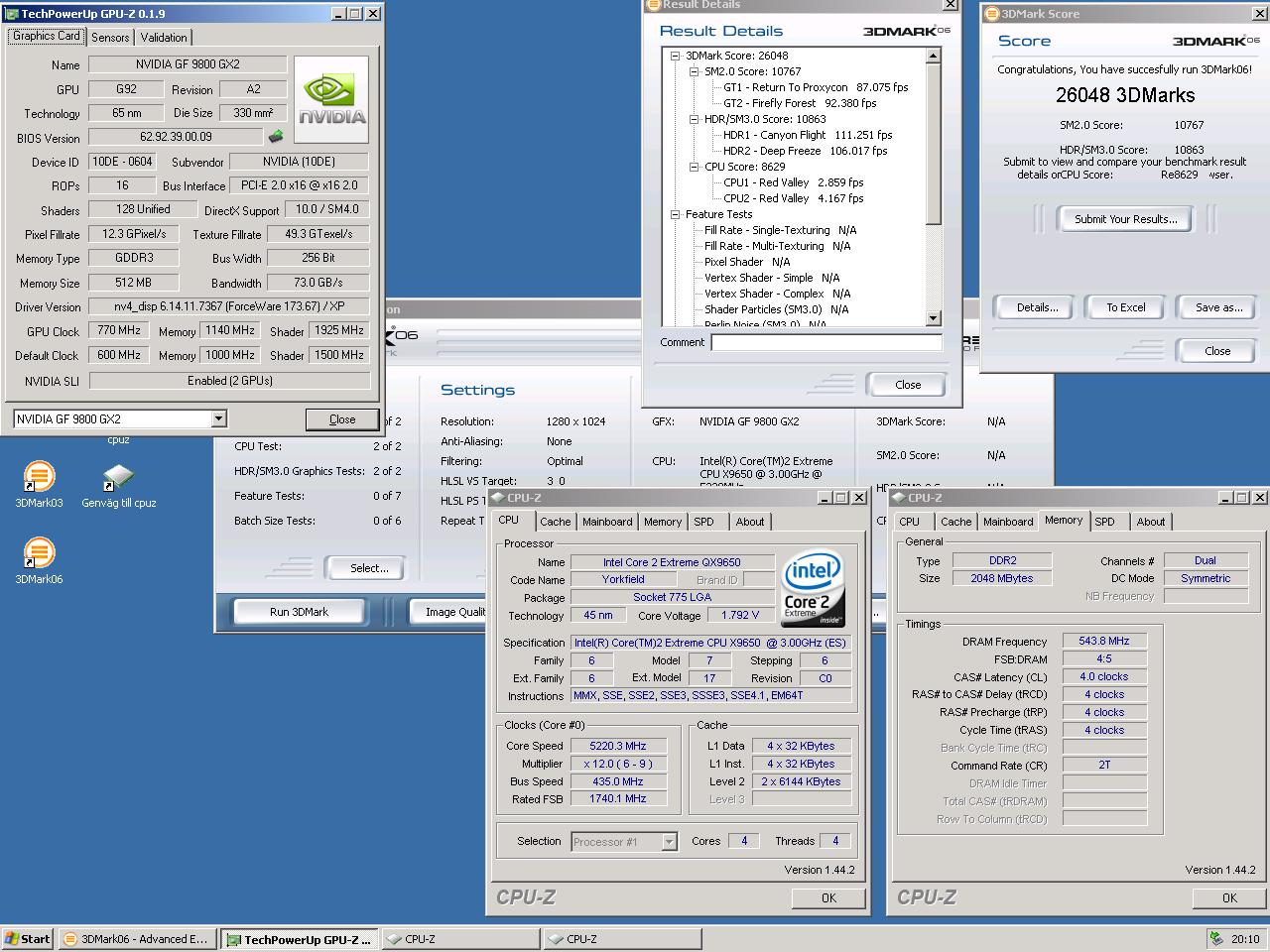Click the taskbar clock showing 20:10

(x=1245, y=939)
